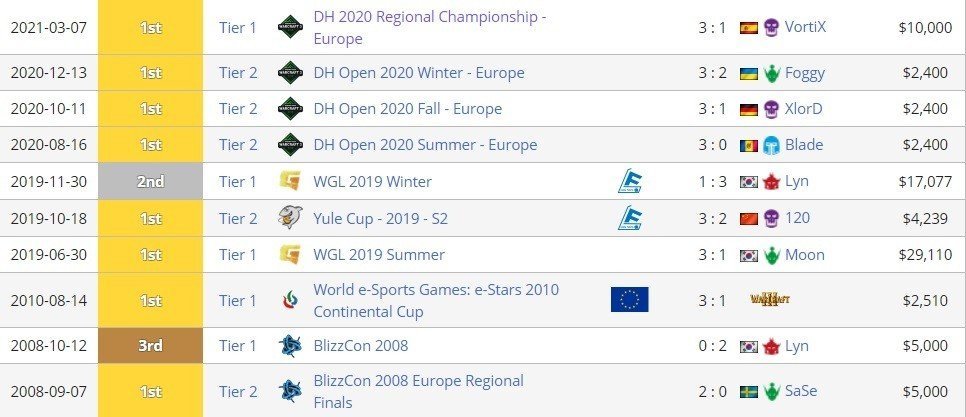Open BlizzCon 2008 Europe Regional Finals link
966x417 pixels.
tap(418, 391)
